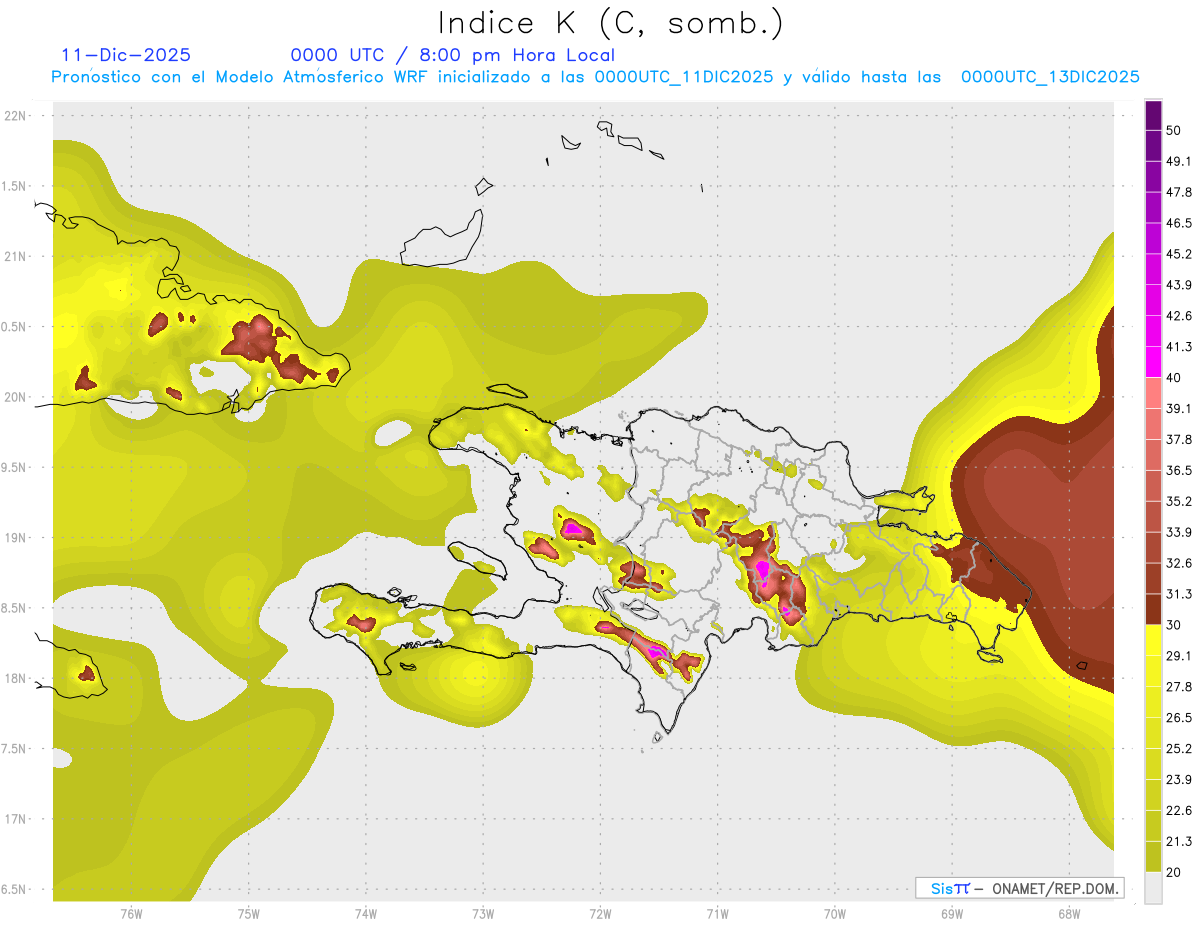
Task: Click the '74W' longitude axis label
Action: tap(365, 914)
